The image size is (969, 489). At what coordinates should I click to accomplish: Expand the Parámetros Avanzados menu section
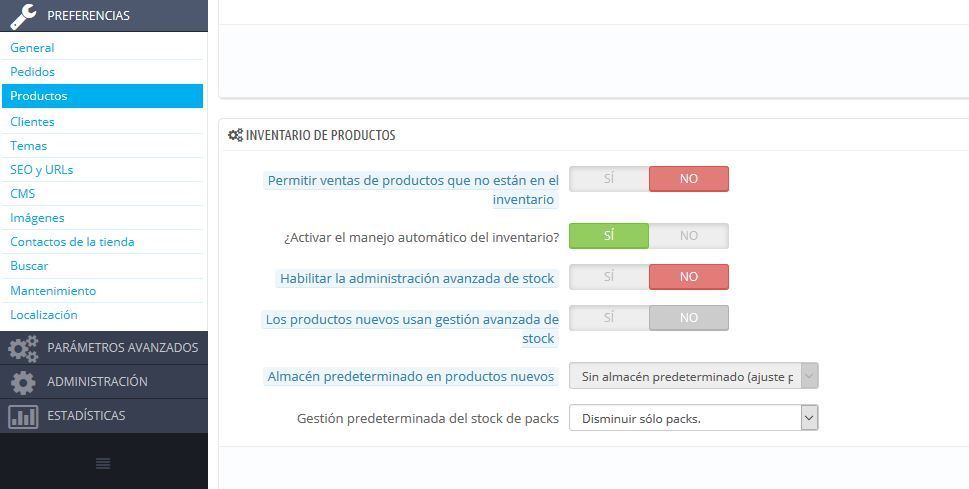(x=104, y=348)
